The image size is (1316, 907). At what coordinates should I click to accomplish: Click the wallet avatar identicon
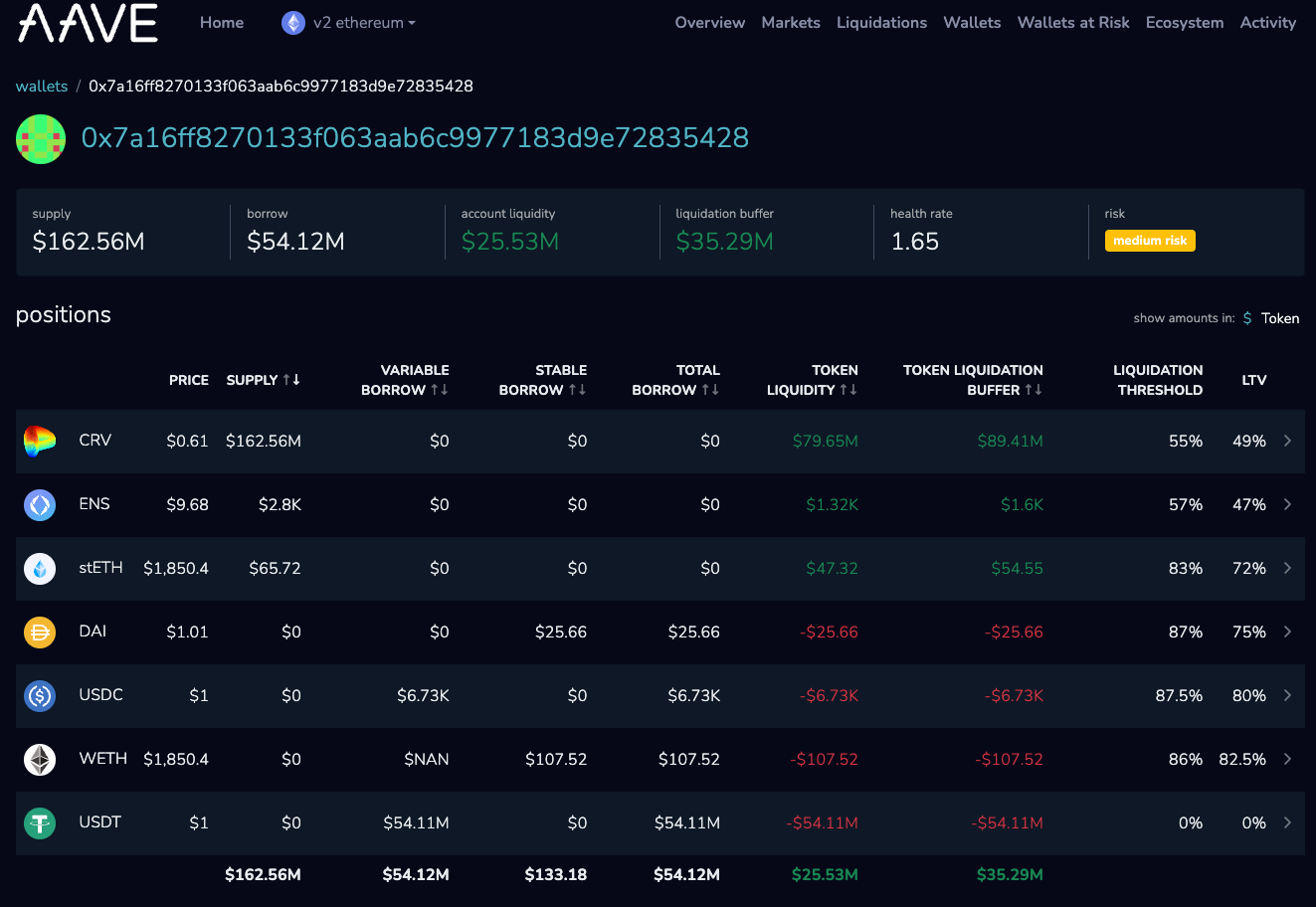[x=41, y=139]
